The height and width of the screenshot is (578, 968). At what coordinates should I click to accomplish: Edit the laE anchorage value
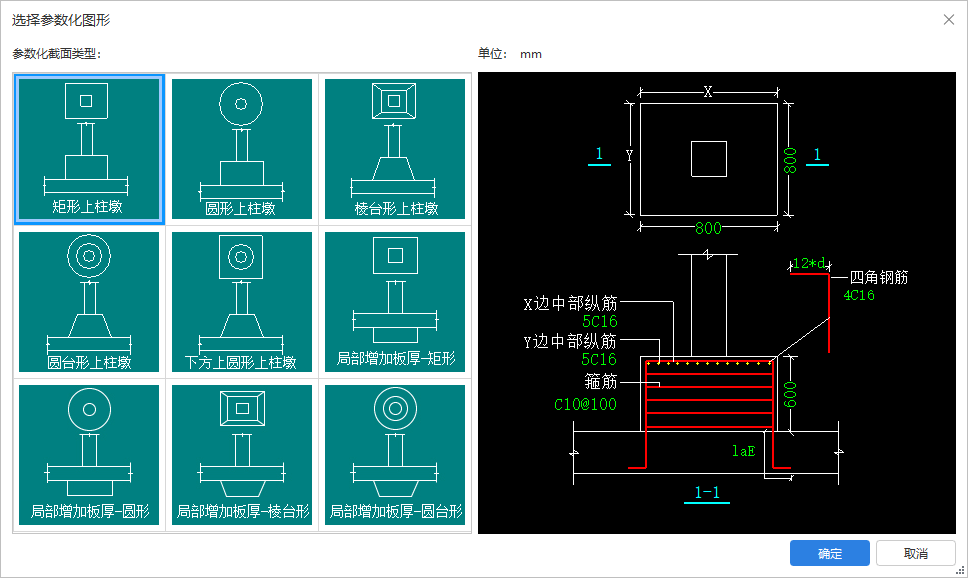pyautogui.click(x=743, y=451)
